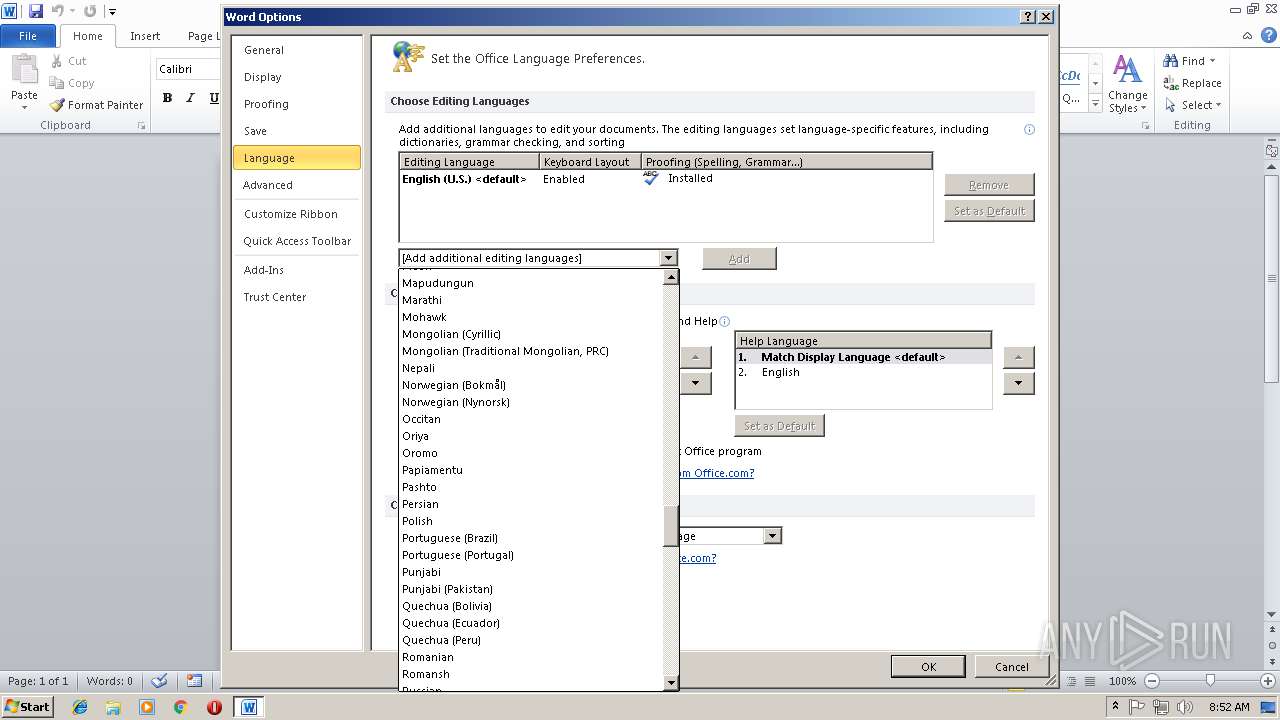Click the Find binoculars icon
Viewport: 1280px width, 720px height.
click(1170, 61)
